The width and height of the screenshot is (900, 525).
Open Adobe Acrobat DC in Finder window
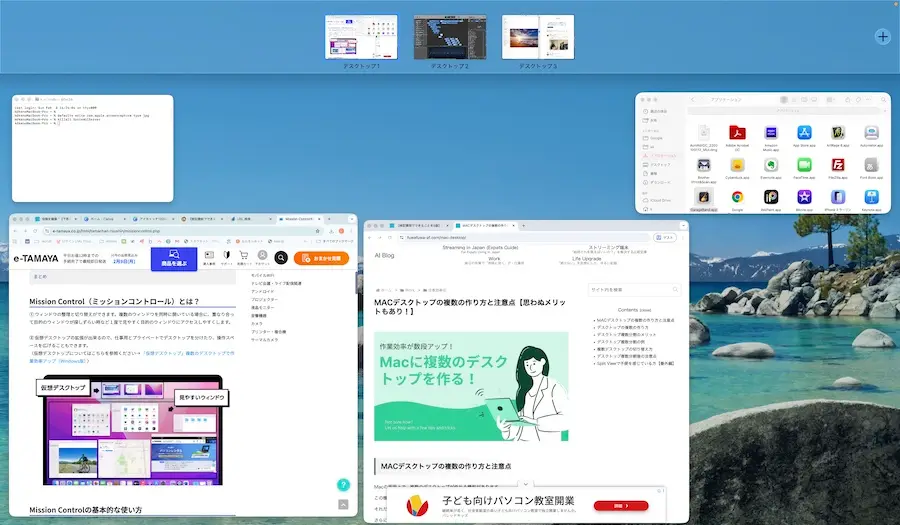pyautogui.click(x=737, y=133)
